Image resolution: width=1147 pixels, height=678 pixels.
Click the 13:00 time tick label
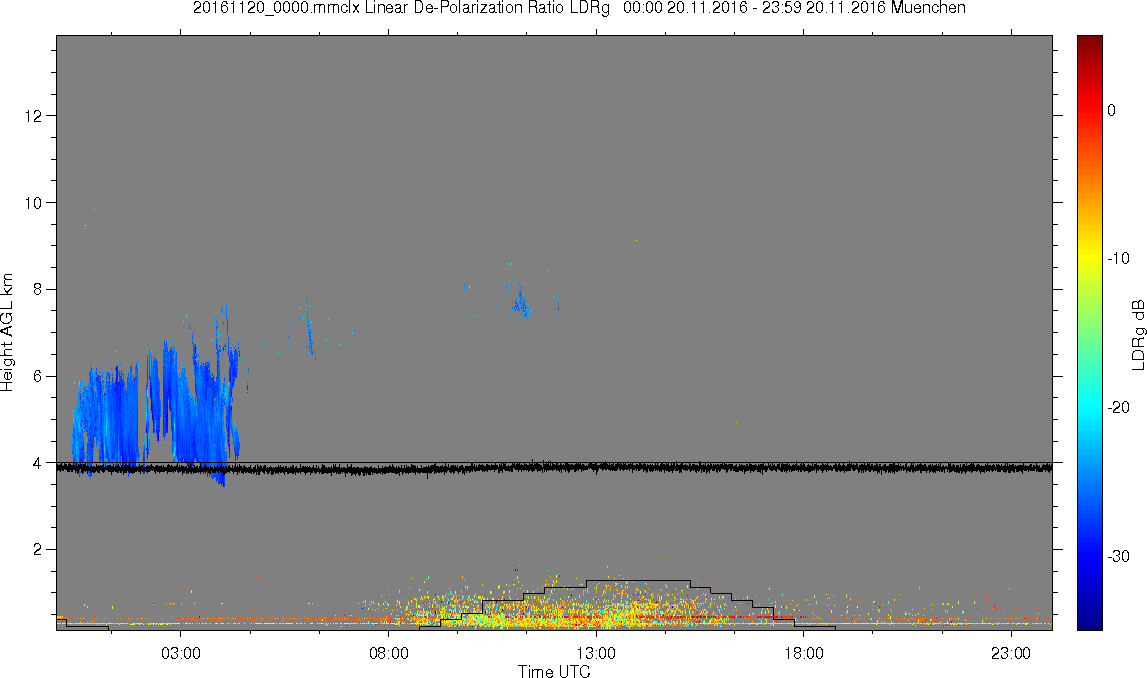pyautogui.click(x=596, y=653)
